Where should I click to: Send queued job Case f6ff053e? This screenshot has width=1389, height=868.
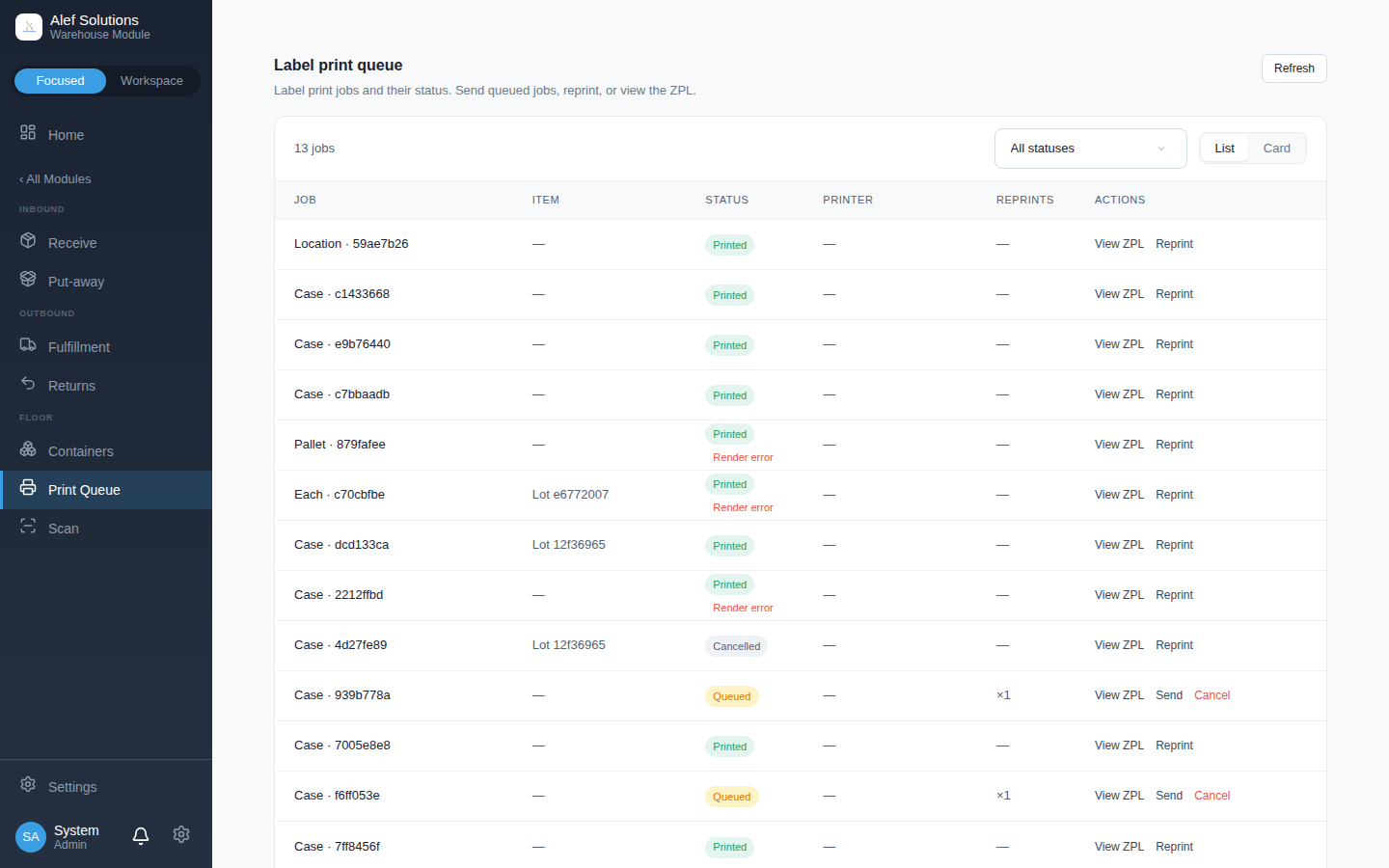1169,796
